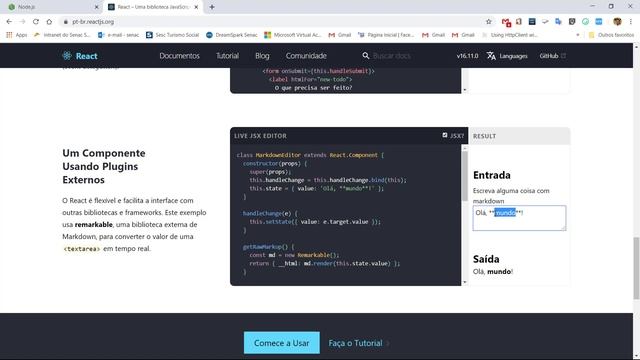The height and width of the screenshot is (360, 640).
Task: Open e-mail - senac bookmark
Action: pyautogui.click(x=118, y=35)
